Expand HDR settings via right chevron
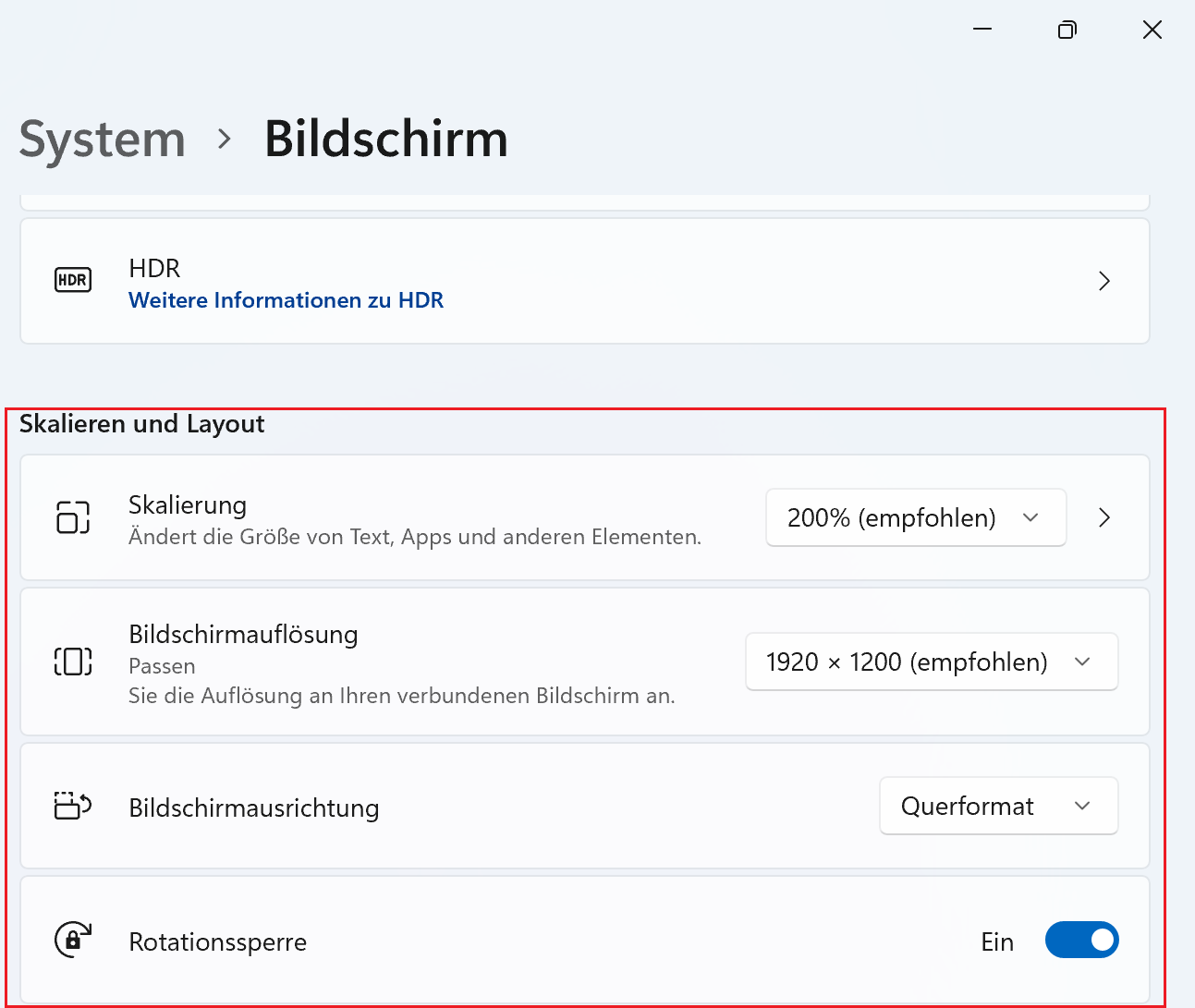This screenshot has width=1195, height=1008. (1104, 281)
